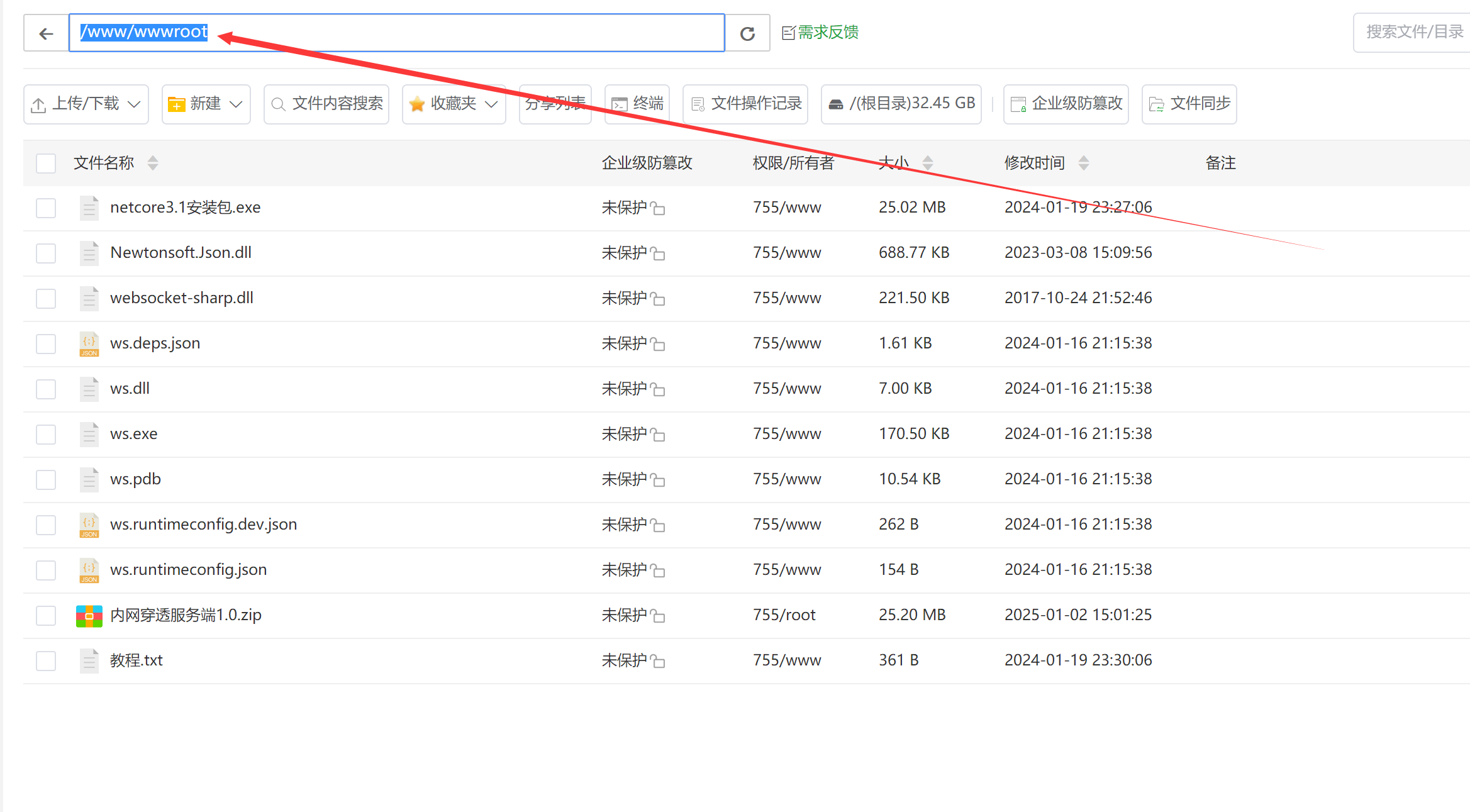1470x812 pixels.
Task: Click the refresh directory icon
Action: click(747, 33)
